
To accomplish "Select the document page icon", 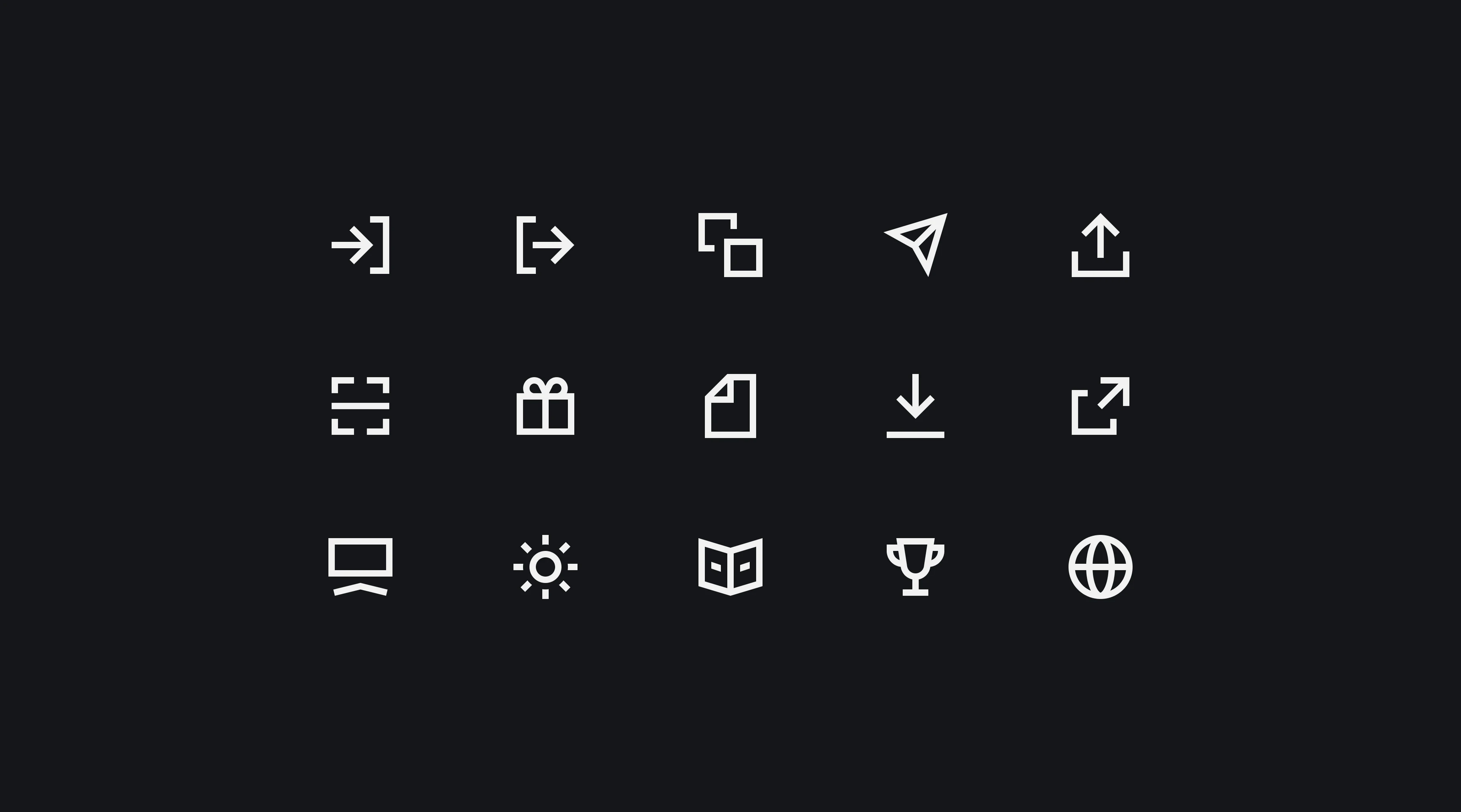I will 730,406.
